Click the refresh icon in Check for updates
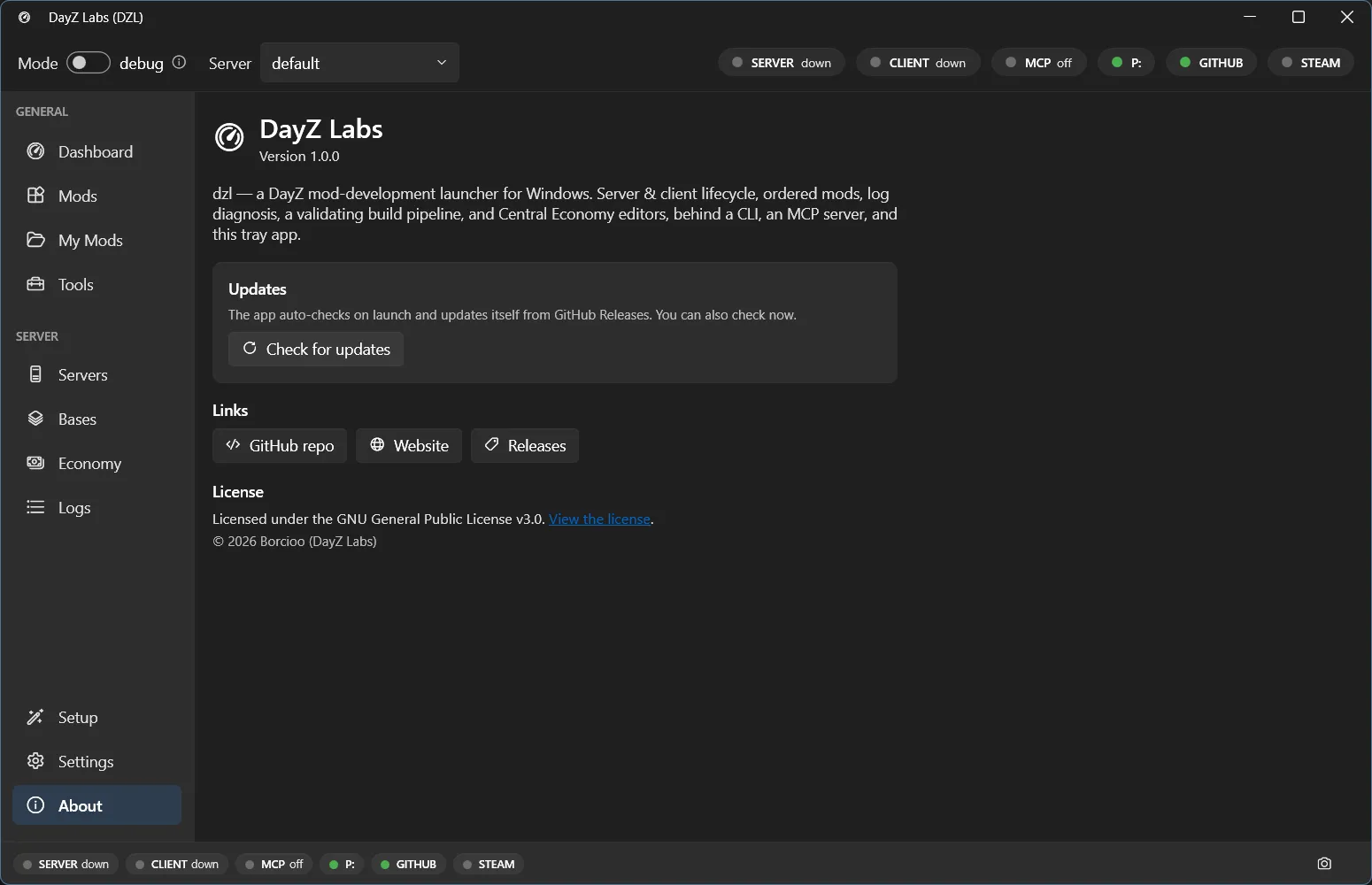This screenshot has height=885, width=1372. point(250,349)
